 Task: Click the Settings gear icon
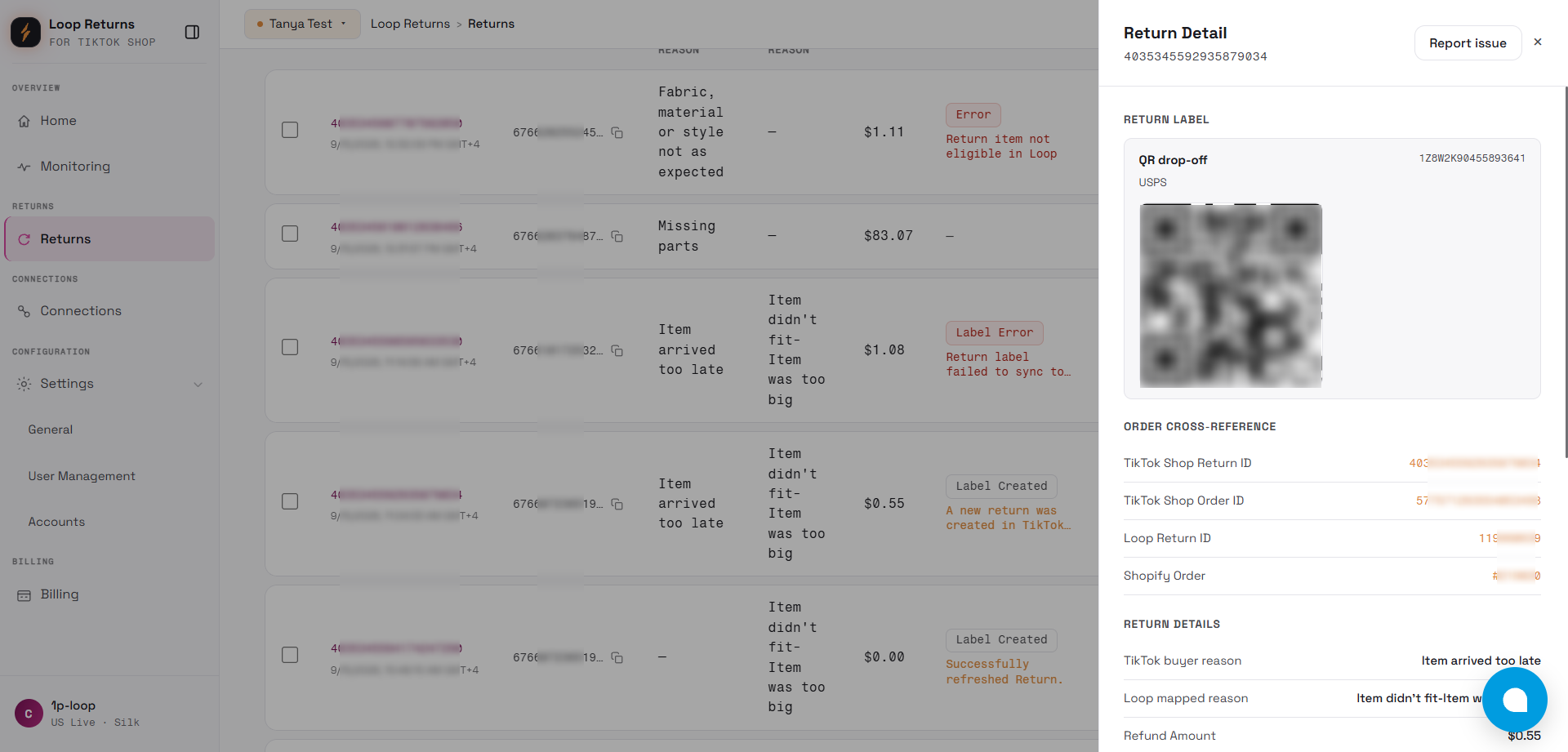24,384
